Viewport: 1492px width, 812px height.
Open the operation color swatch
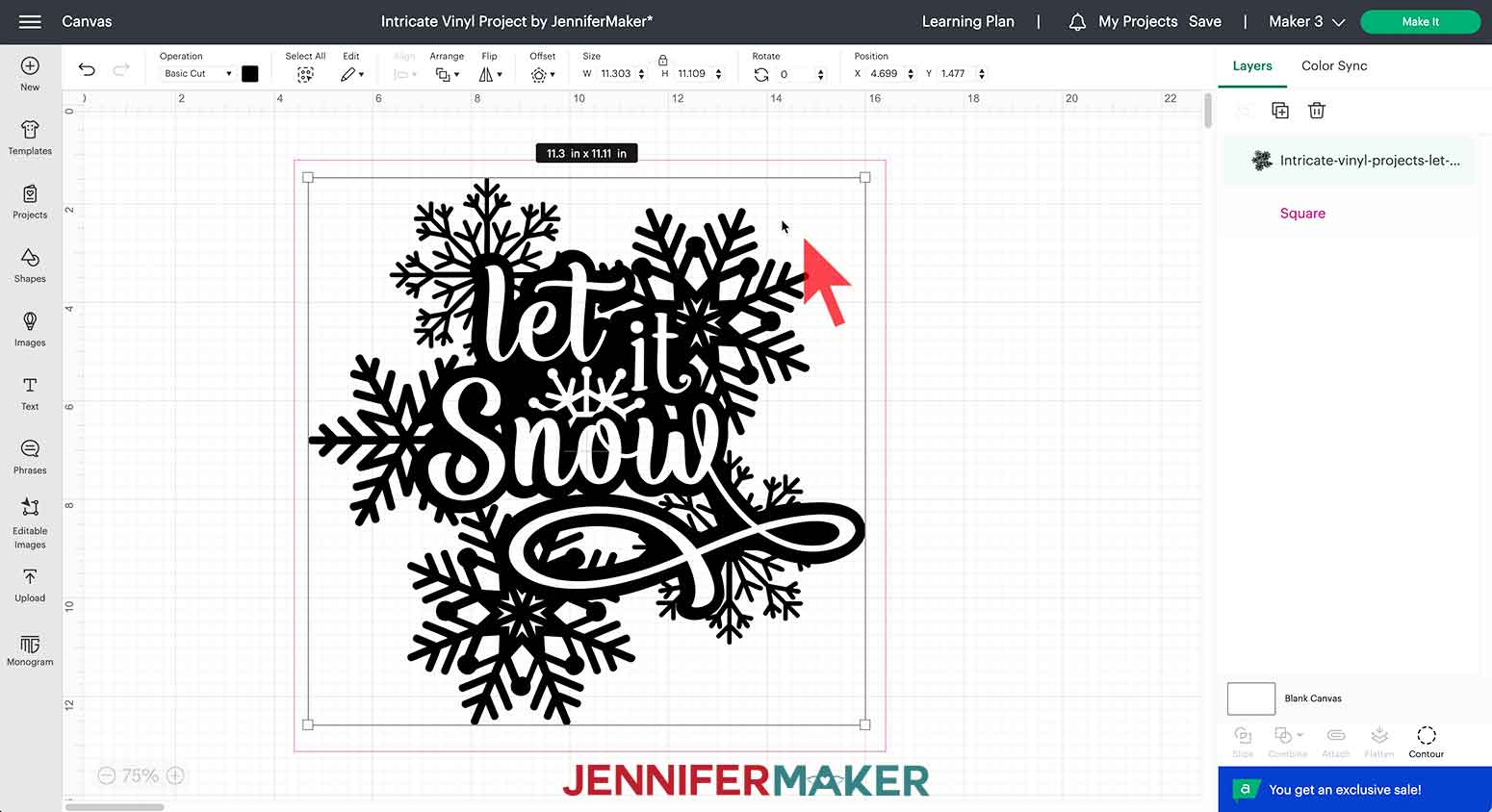point(250,73)
